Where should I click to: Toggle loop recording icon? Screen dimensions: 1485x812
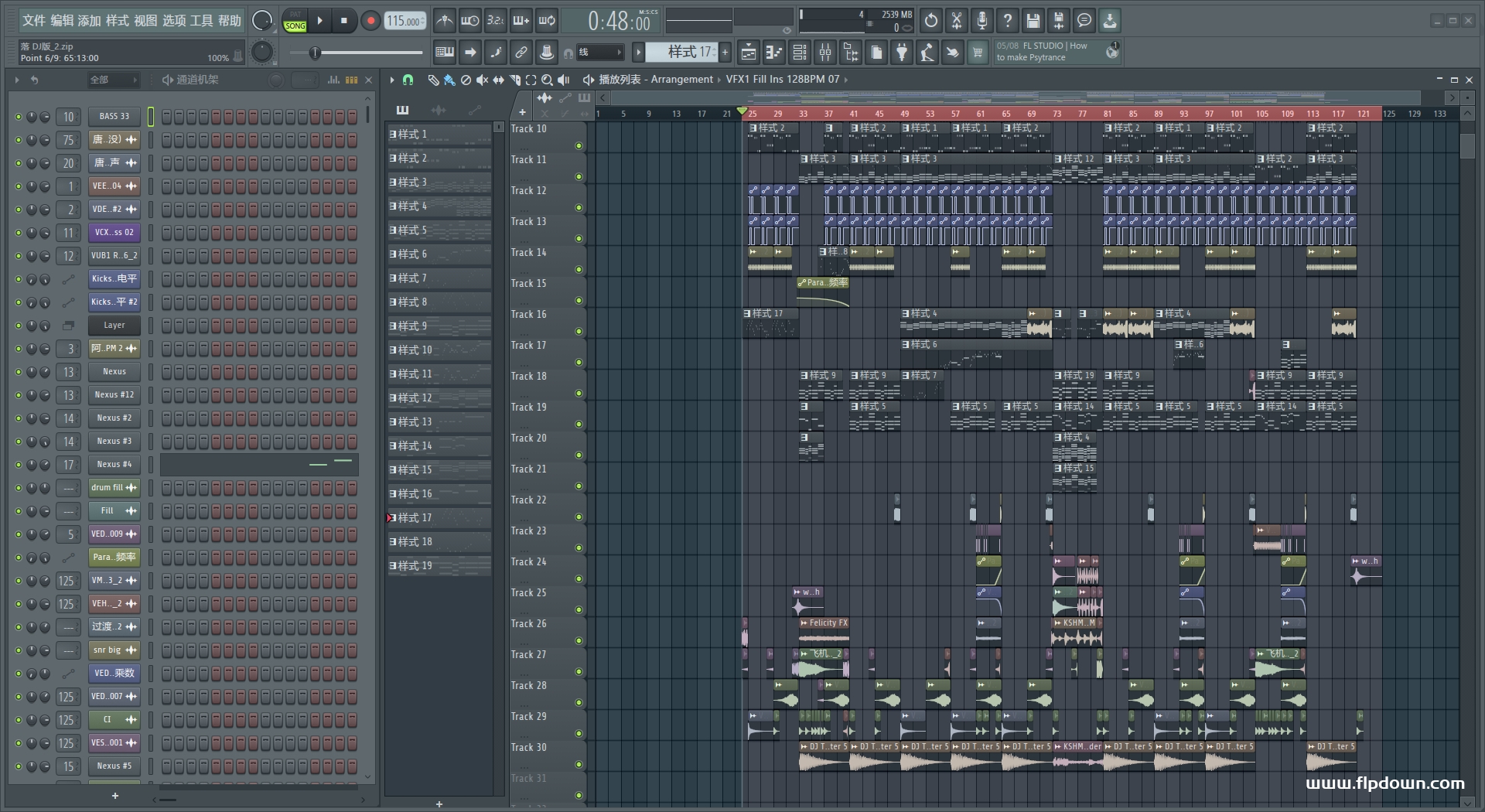pyautogui.click(x=547, y=21)
